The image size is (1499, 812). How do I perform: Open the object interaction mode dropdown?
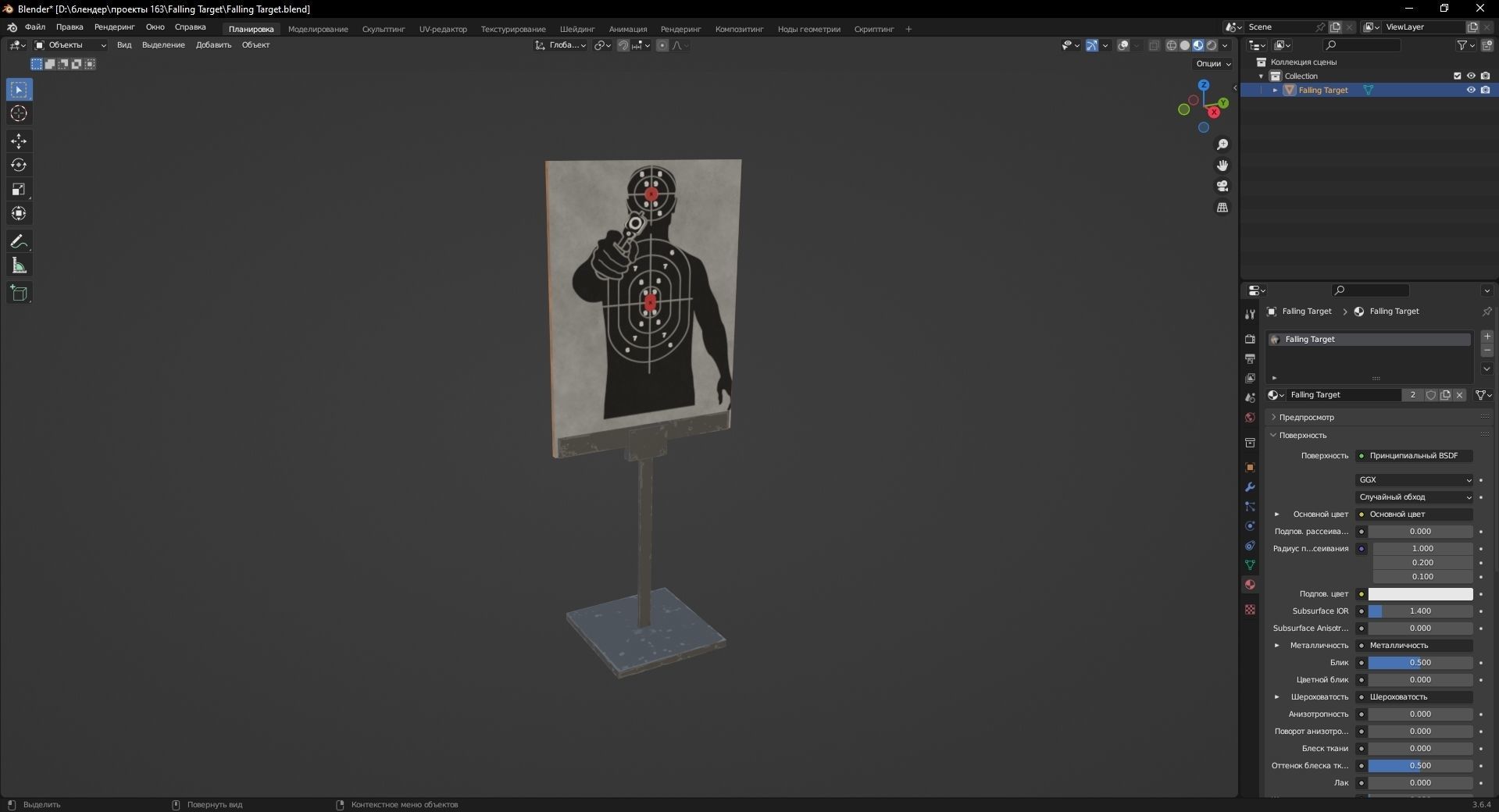(x=70, y=45)
